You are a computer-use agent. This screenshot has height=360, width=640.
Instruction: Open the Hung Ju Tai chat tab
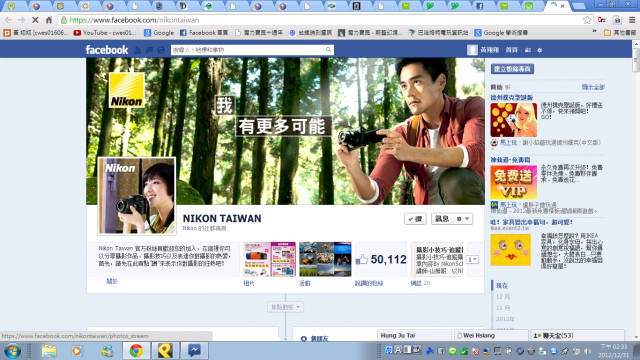click(414, 336)
